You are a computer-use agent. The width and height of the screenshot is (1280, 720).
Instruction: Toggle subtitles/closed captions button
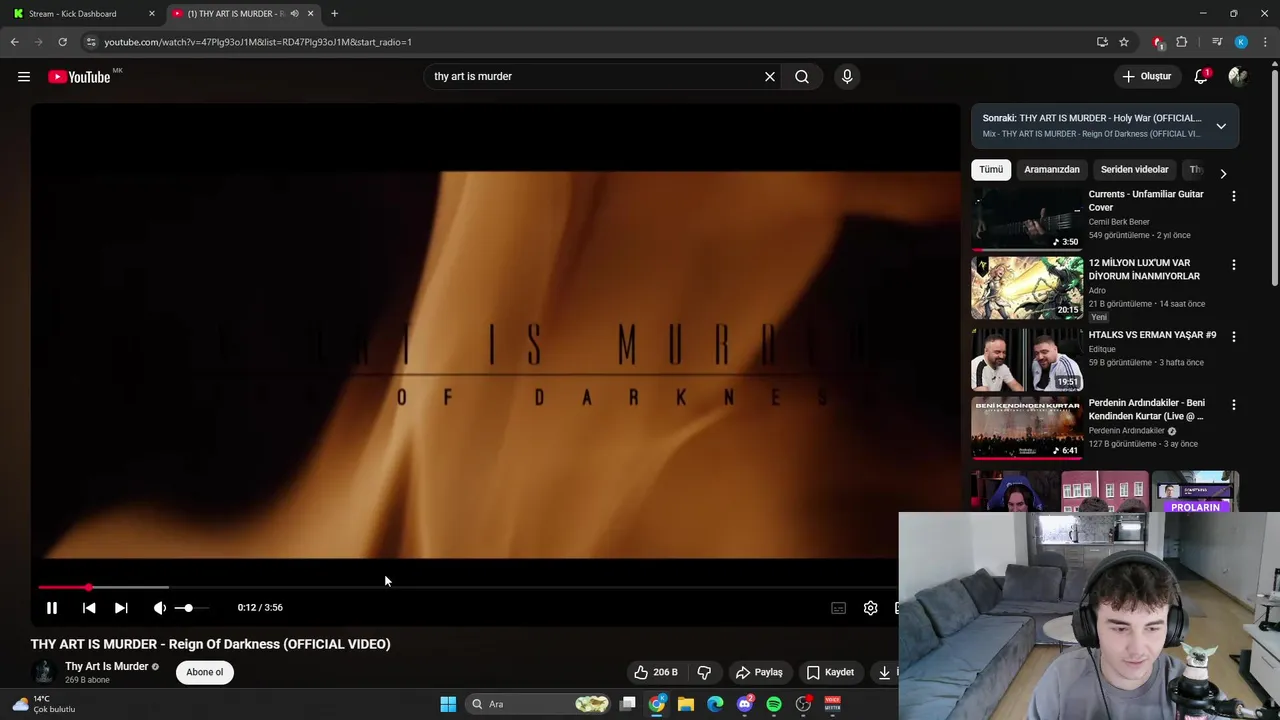tap(839, 608)
